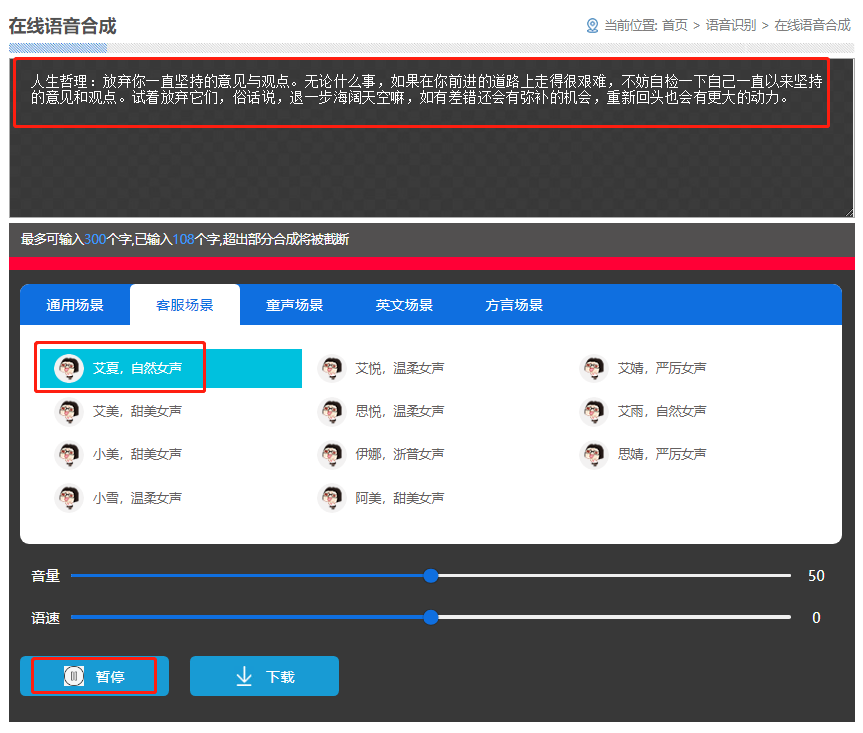Click the 语速 label
863x733 pixels.
tap(45, 618)
